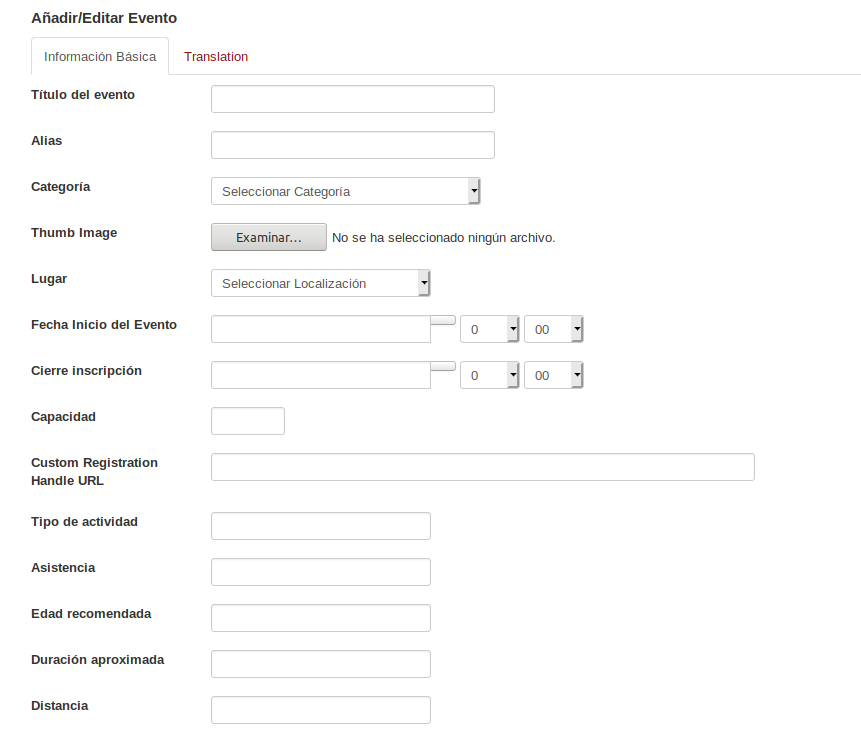Open hour dropdown for Cierre inscripción
The width and height of the screenshot is (861, 734).
pyautogui.click(x=490, y=375)
